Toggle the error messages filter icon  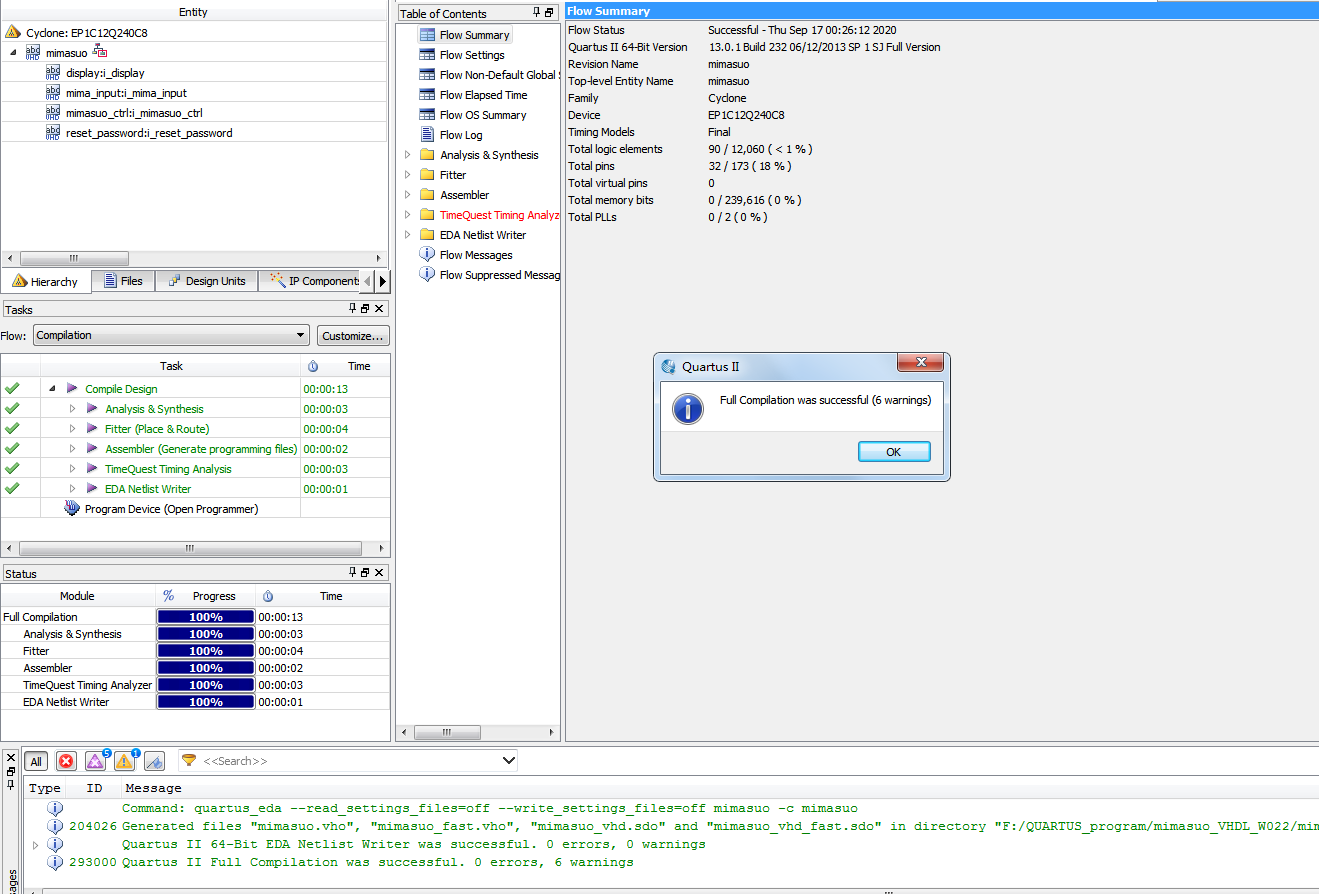(66, 761)
